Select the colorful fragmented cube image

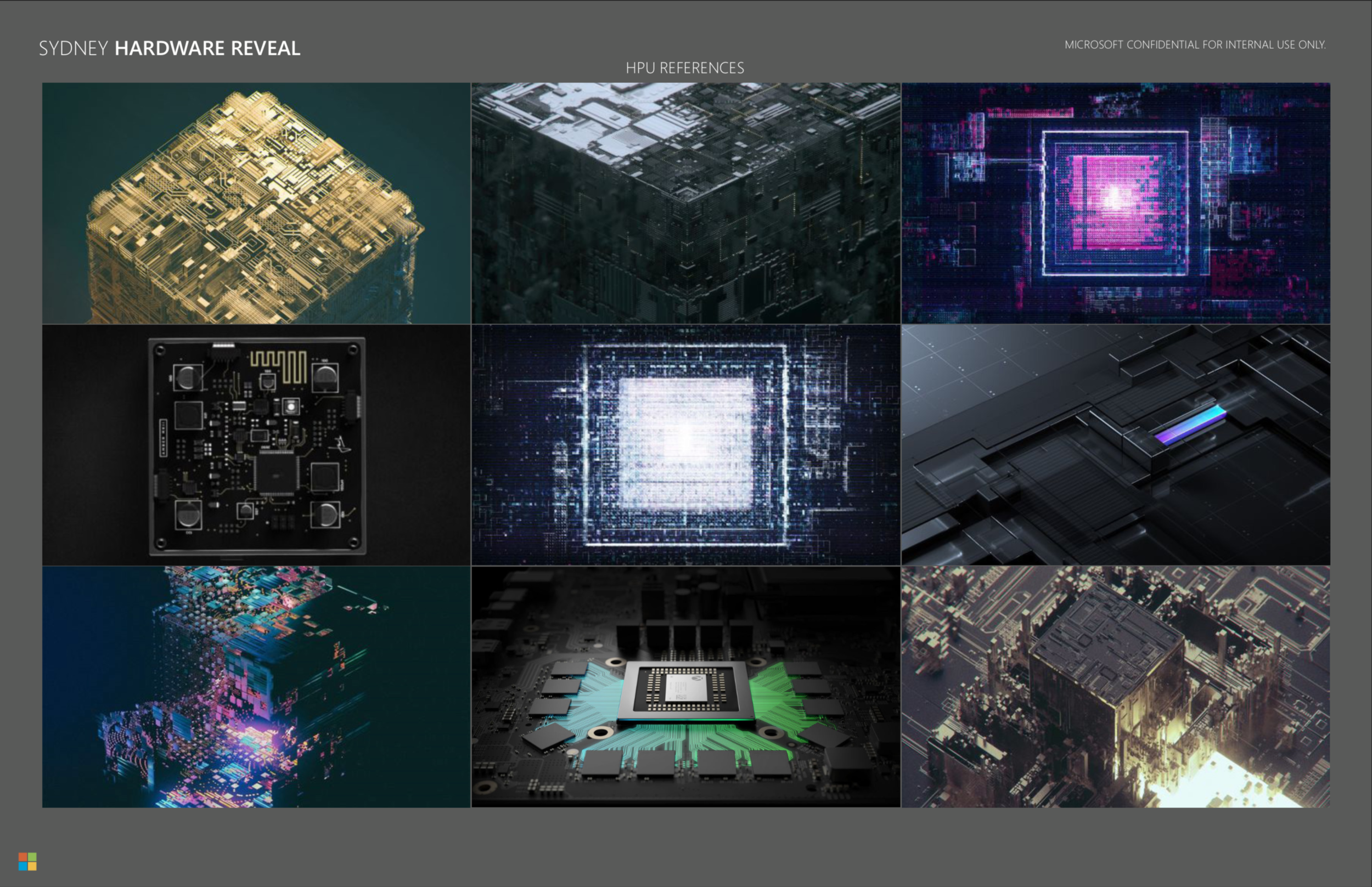(x=256, y=687)
